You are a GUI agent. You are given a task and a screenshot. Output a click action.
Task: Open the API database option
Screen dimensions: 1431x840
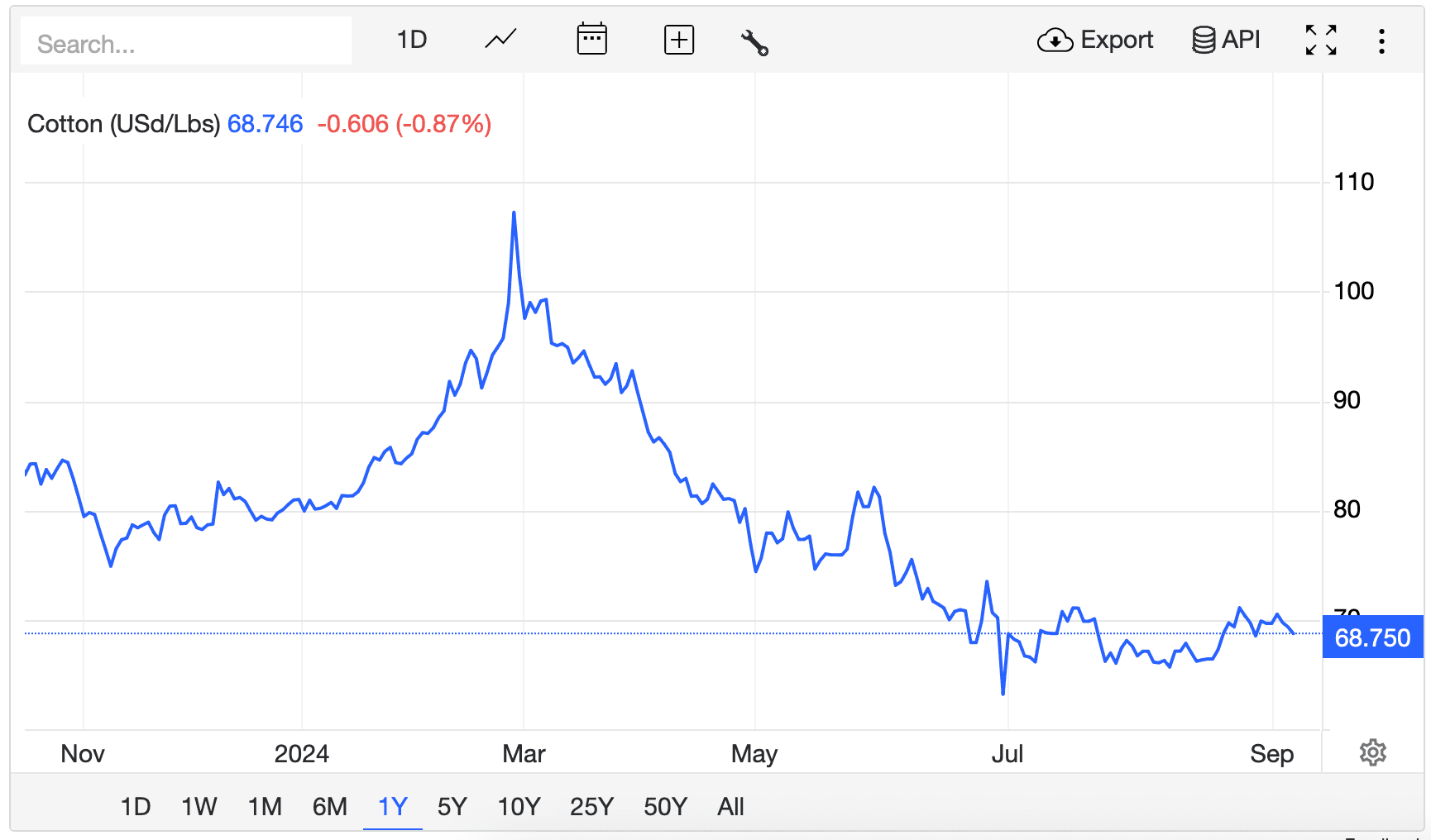[x=1226, y=40]
